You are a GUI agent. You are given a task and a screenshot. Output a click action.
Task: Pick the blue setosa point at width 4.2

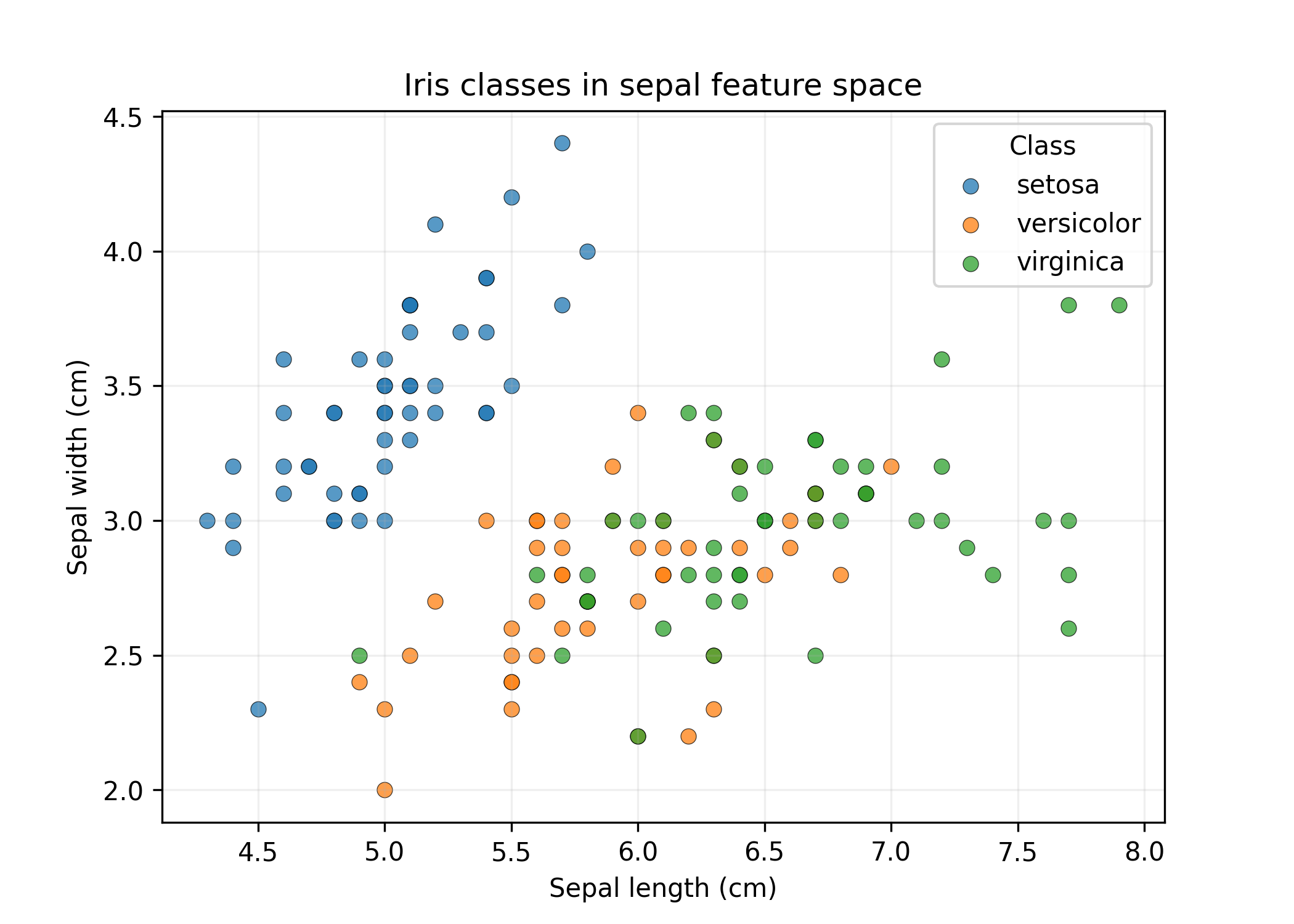(x=511, y=197)
